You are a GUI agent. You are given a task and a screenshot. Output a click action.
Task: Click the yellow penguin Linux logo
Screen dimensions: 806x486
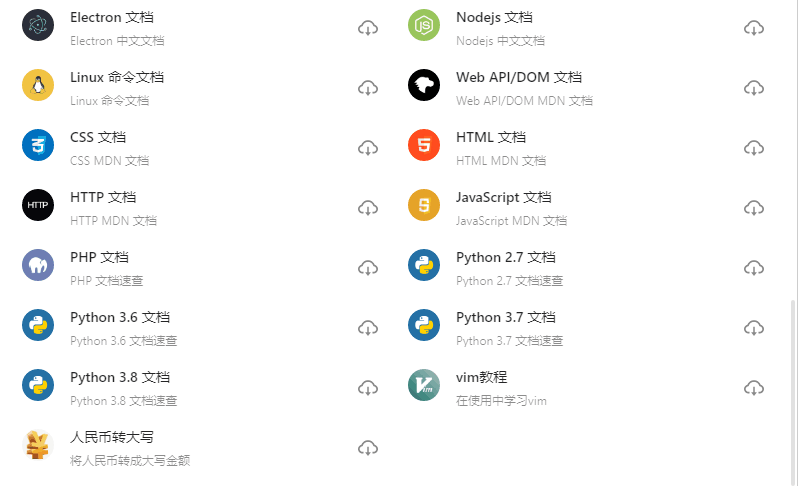coord(38,85)
